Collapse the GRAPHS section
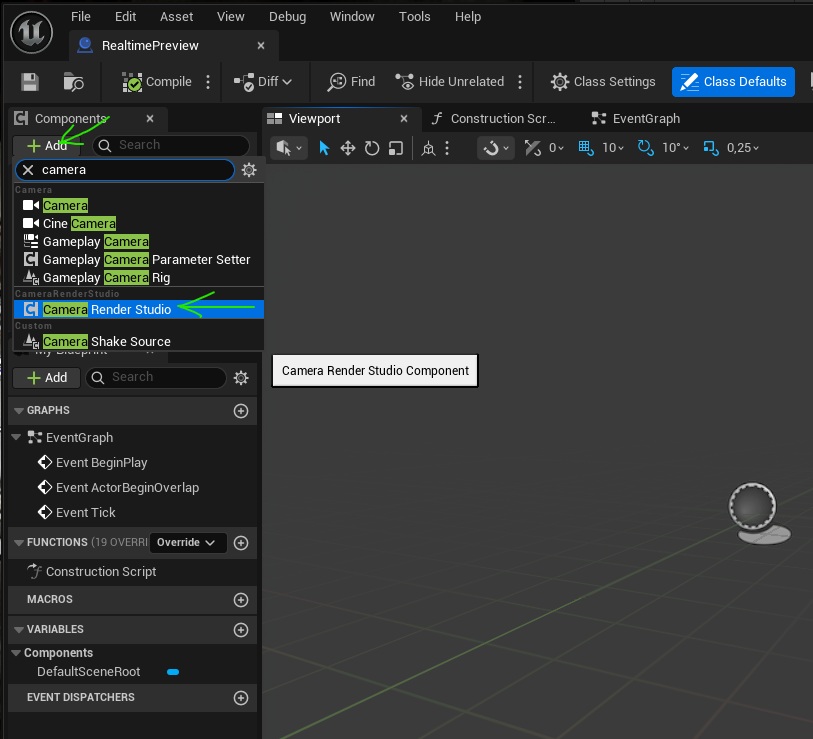The image size is (813, 739). [x=19, y=410]
